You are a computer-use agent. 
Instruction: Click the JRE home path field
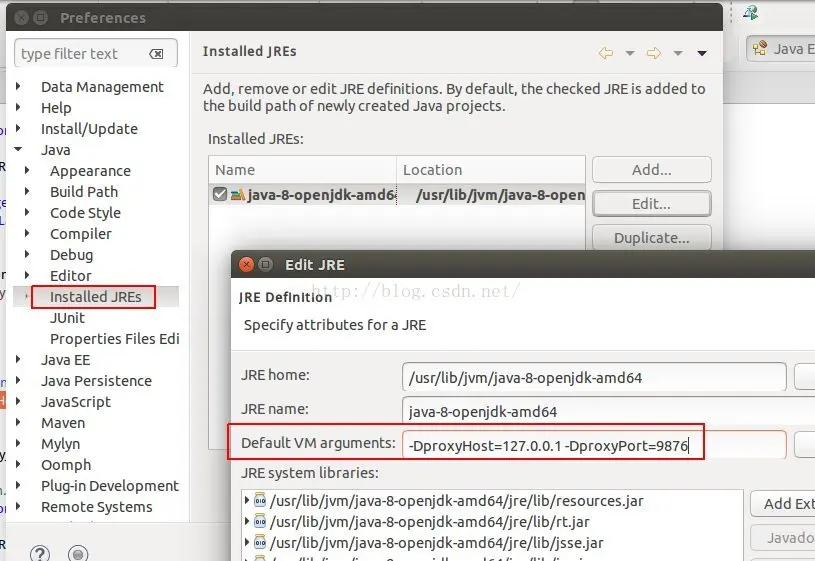click(594, 377)
